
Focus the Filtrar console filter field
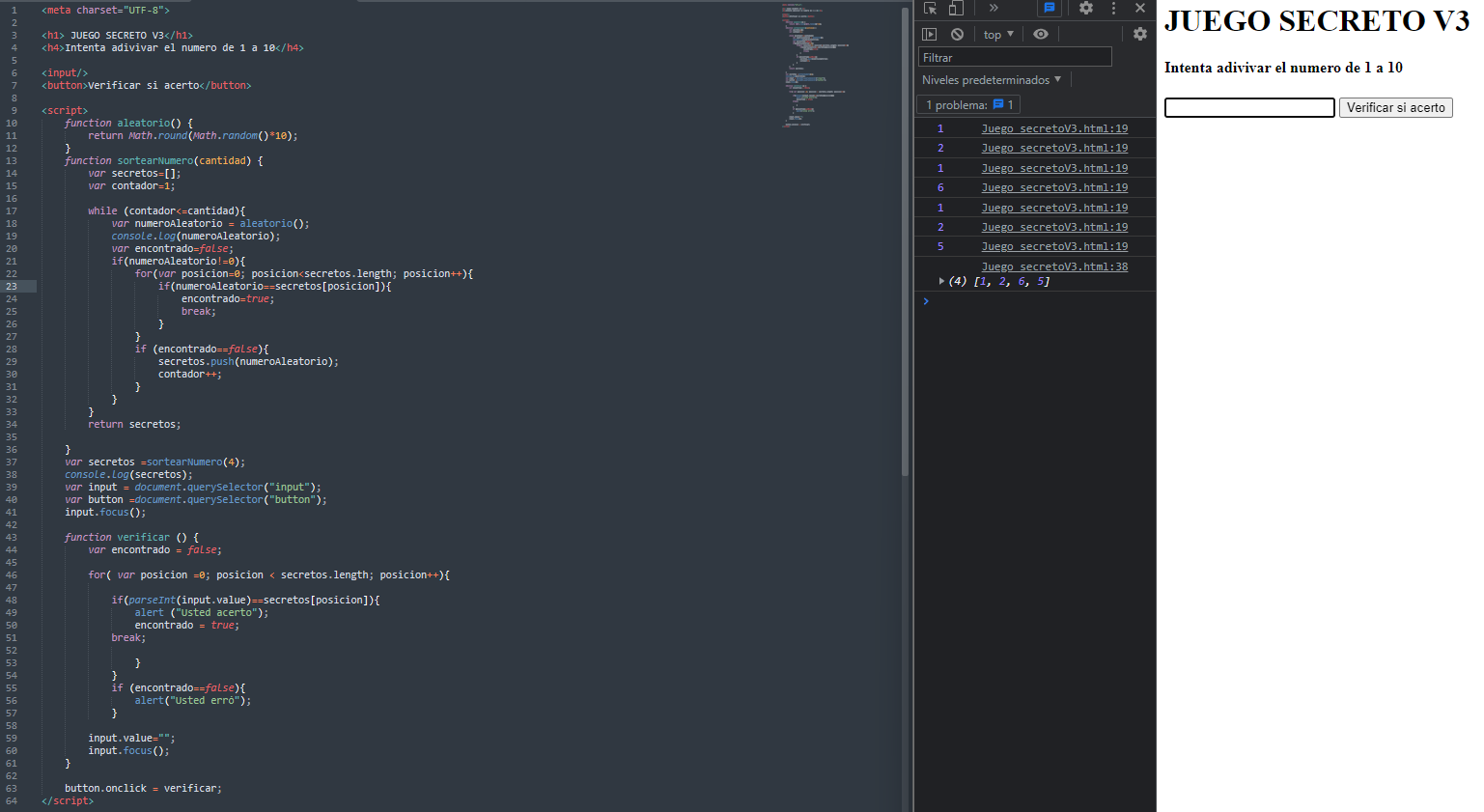tap(1015, 57)
